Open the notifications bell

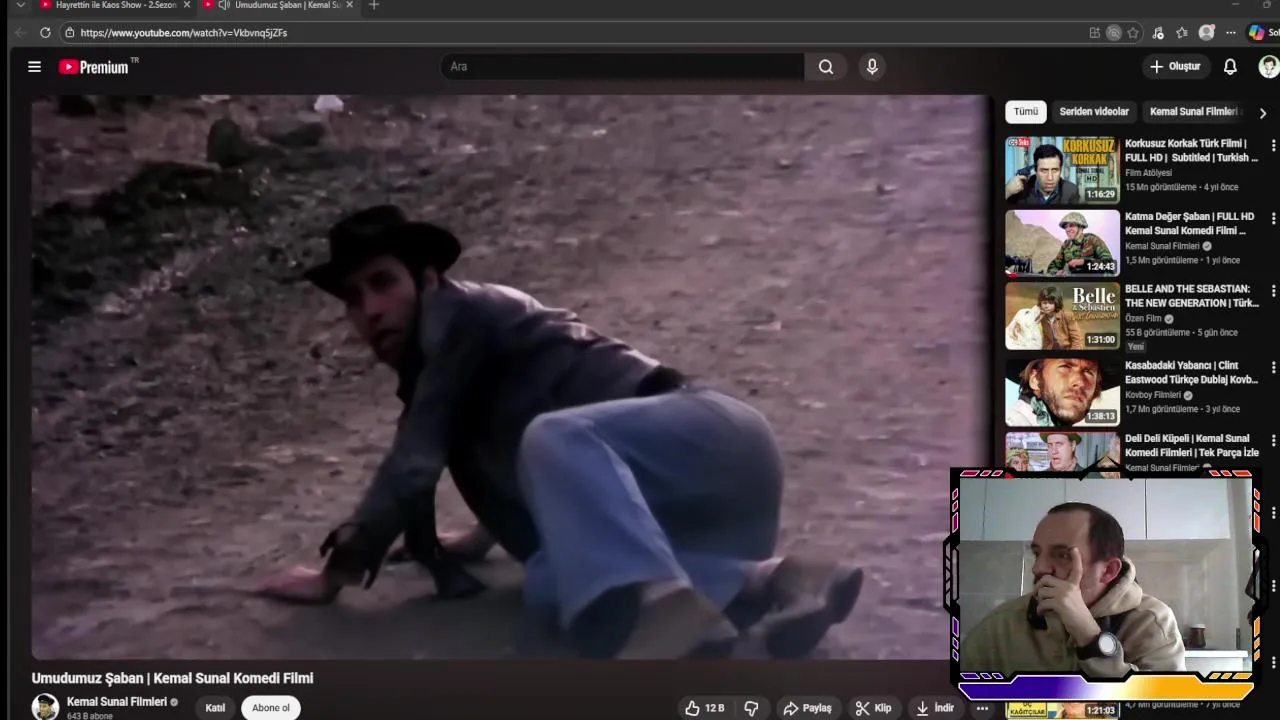click(1230, 67)
